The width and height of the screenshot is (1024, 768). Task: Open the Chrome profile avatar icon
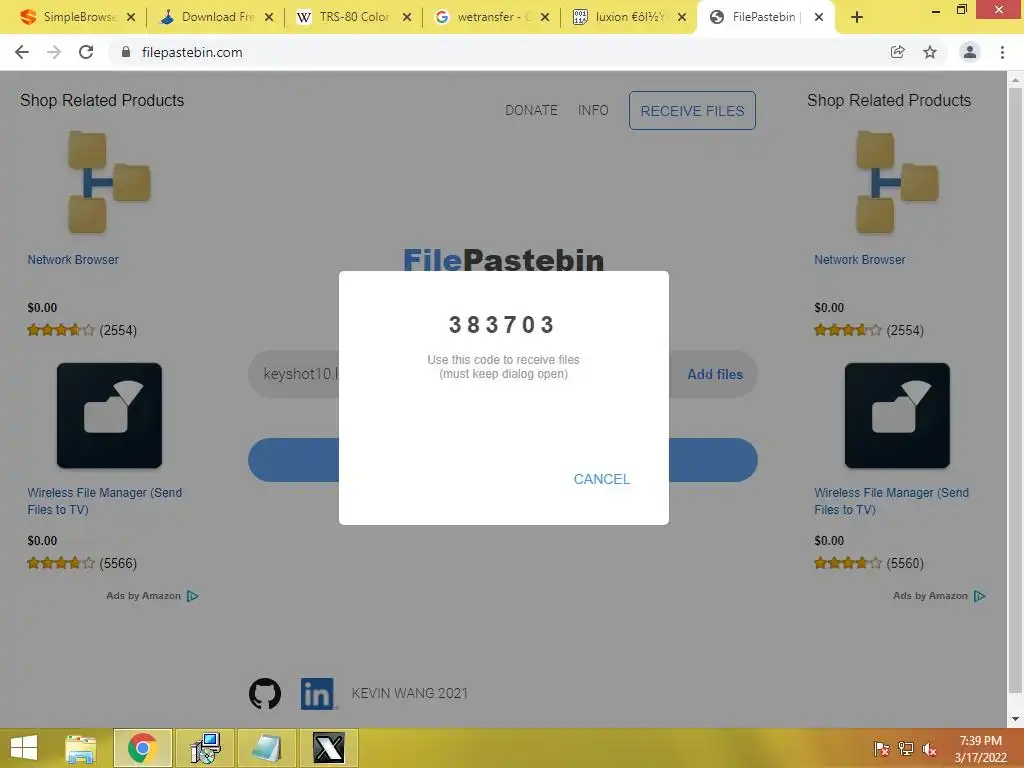(970, 52)
